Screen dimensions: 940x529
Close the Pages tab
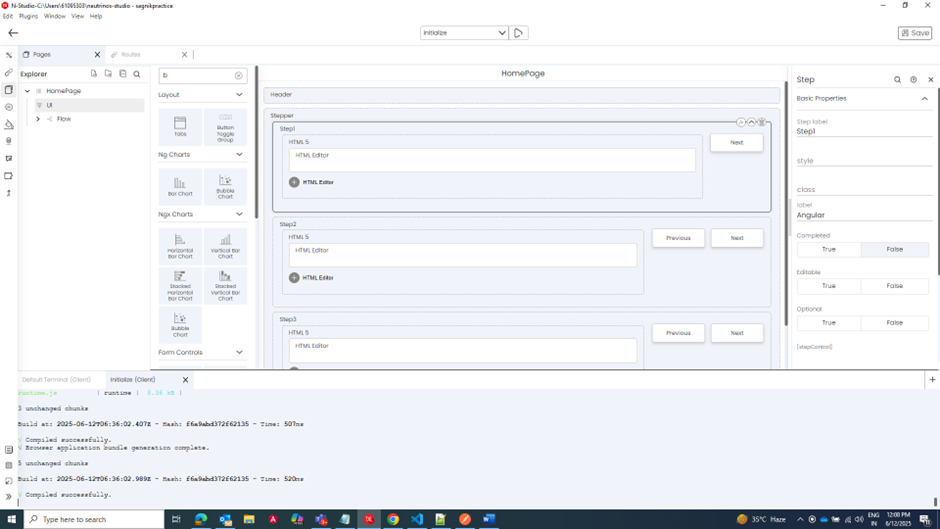tap(97, 55)
